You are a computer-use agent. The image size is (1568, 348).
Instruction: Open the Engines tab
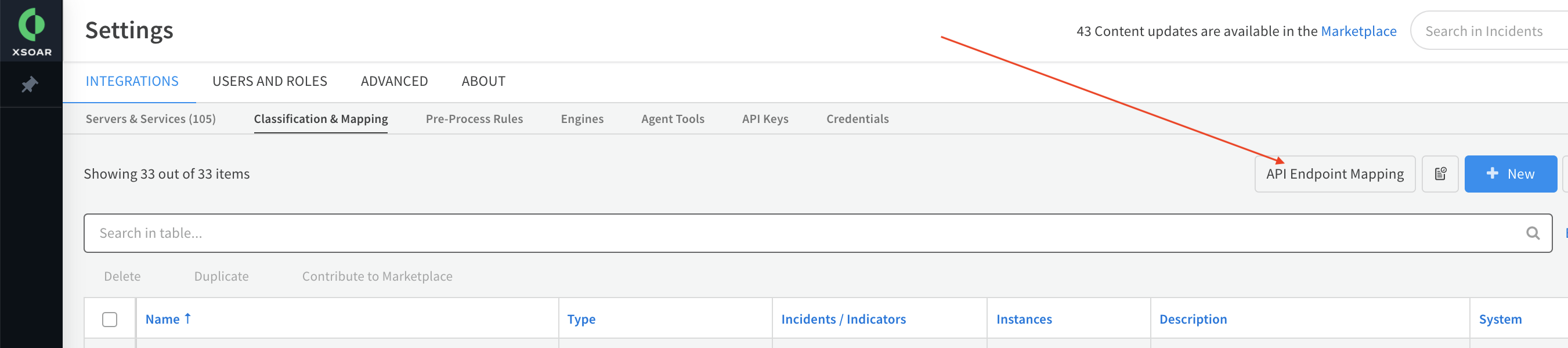(582, 119)
